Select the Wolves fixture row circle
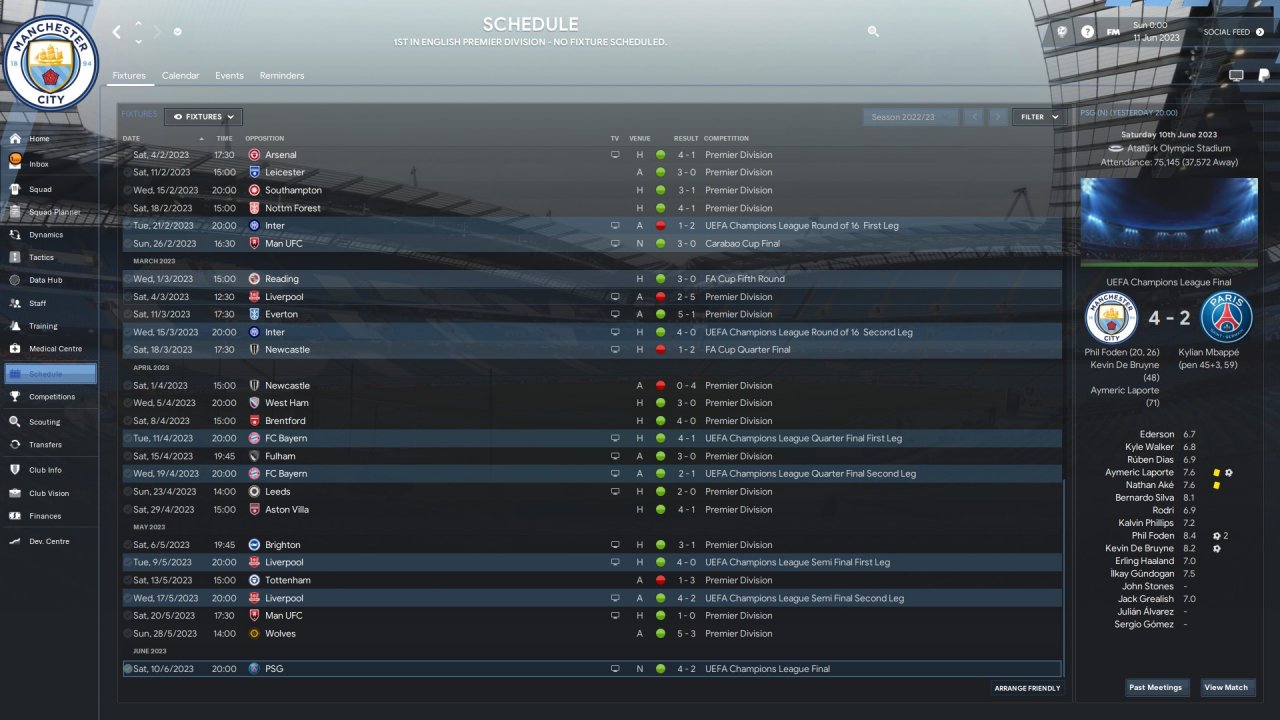The height and width of the screenshot is (720, 1280). pos(128,633)
